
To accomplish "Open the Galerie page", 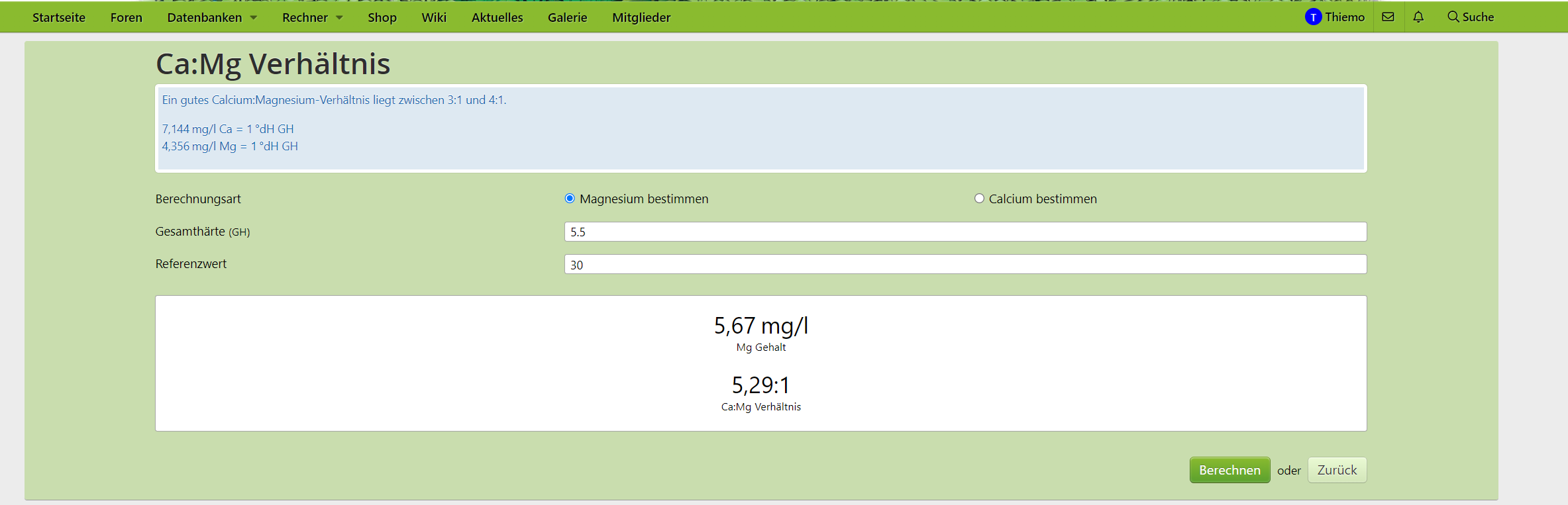I will click(x=567, y=18).
